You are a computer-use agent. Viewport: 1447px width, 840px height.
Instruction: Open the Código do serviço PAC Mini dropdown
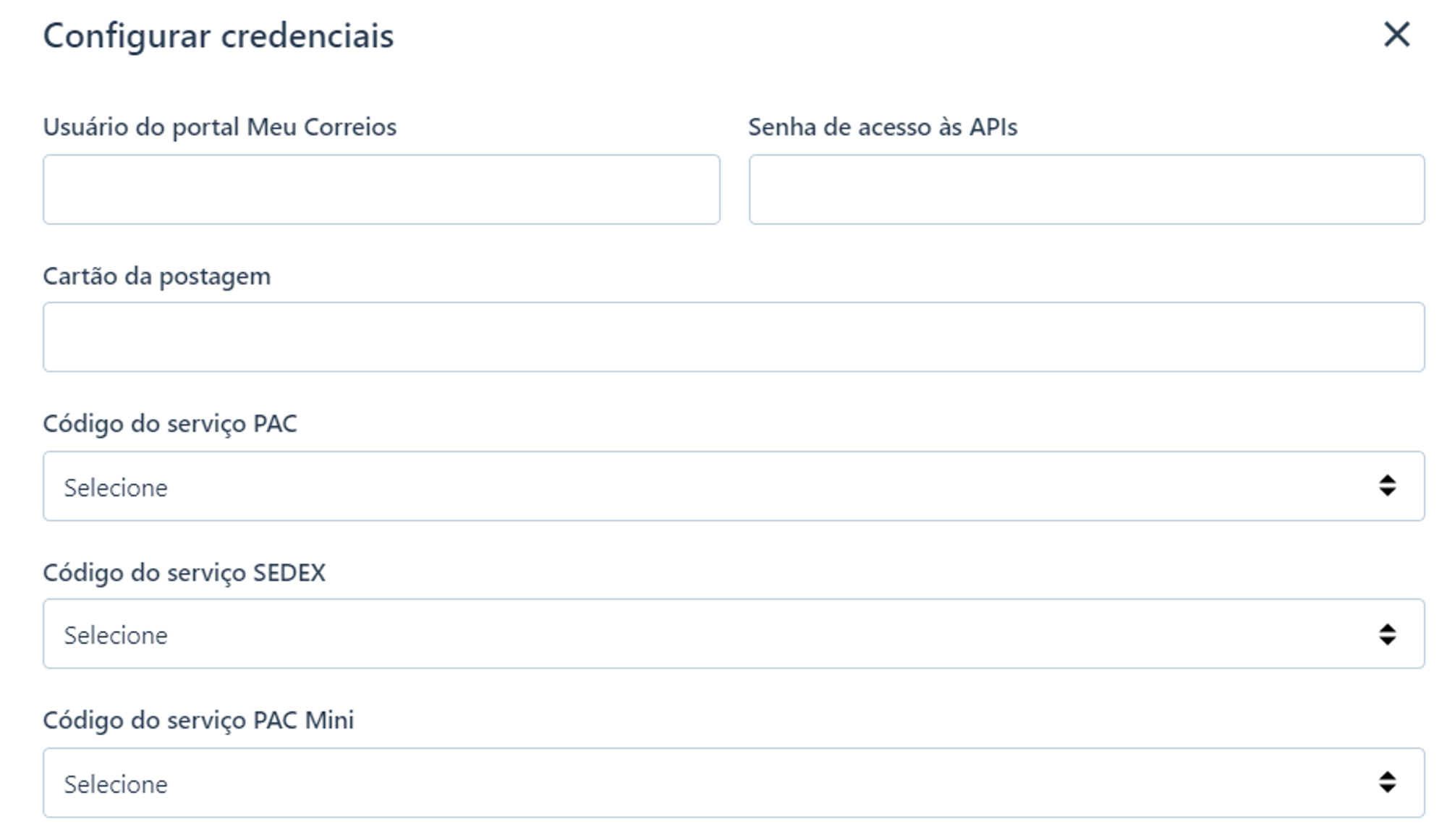(x=734, y=783)
